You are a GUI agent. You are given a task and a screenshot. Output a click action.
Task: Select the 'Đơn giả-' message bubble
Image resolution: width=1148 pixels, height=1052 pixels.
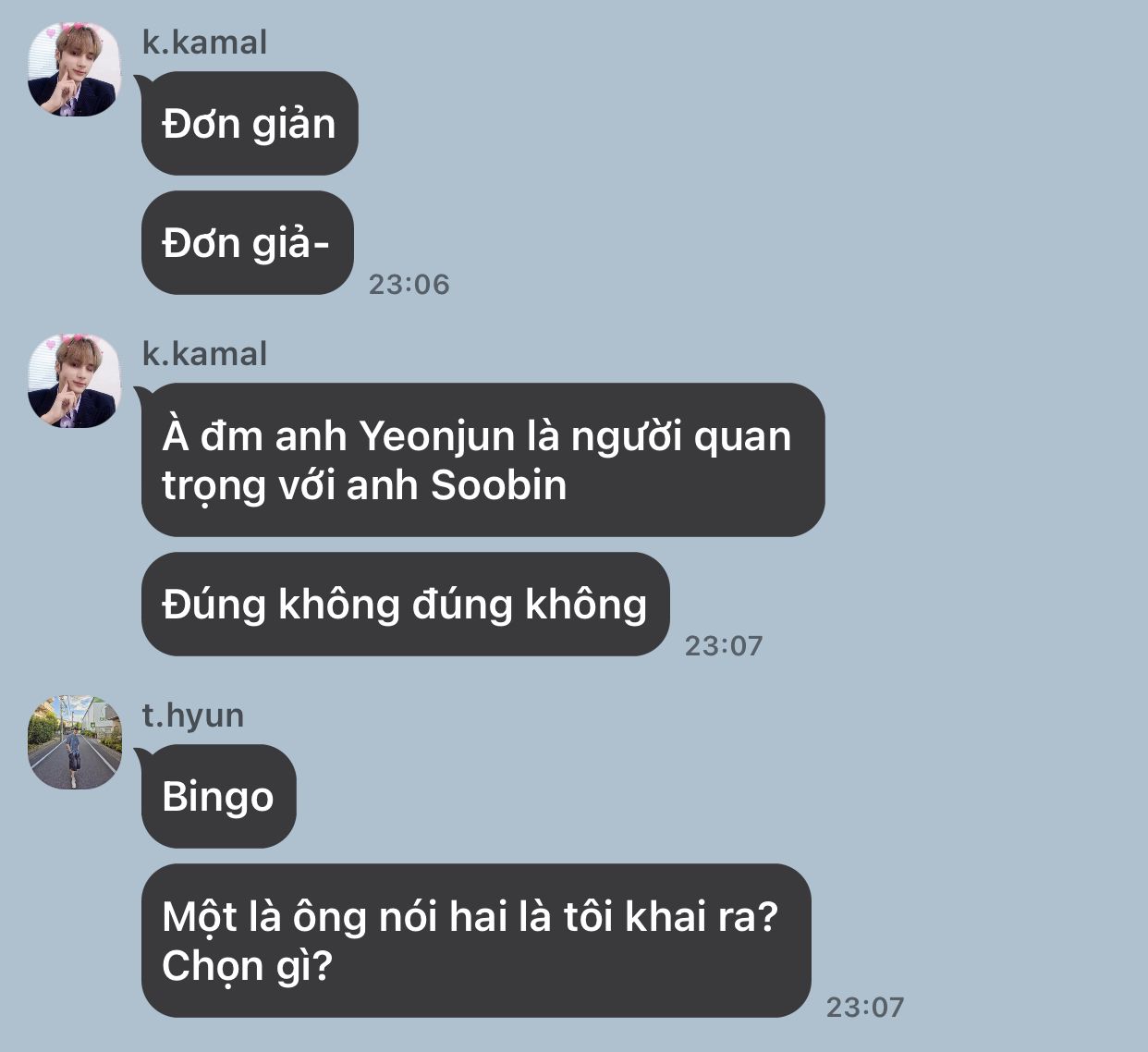[247, 243]
